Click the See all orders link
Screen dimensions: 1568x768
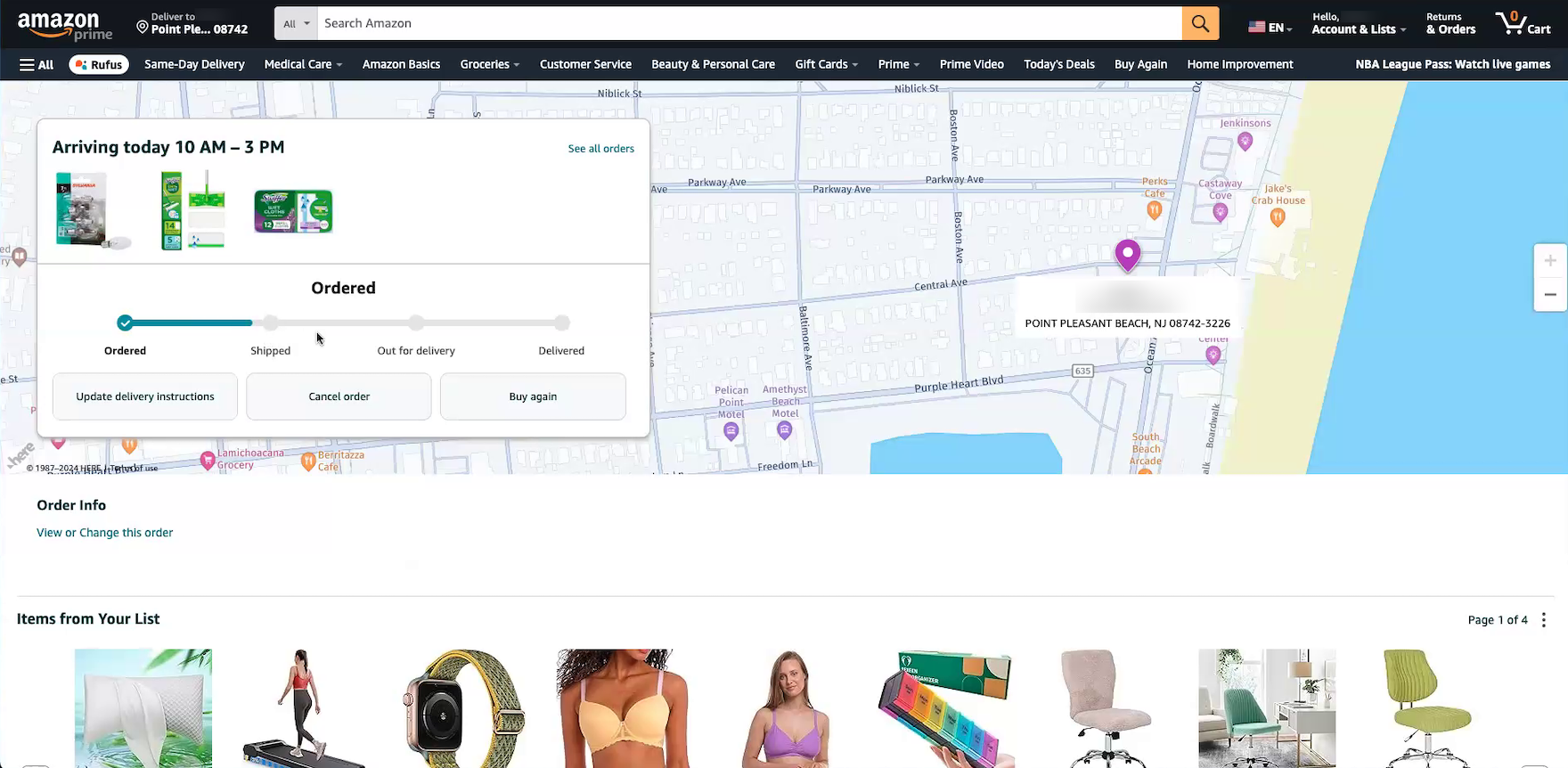tap(601, 149)
